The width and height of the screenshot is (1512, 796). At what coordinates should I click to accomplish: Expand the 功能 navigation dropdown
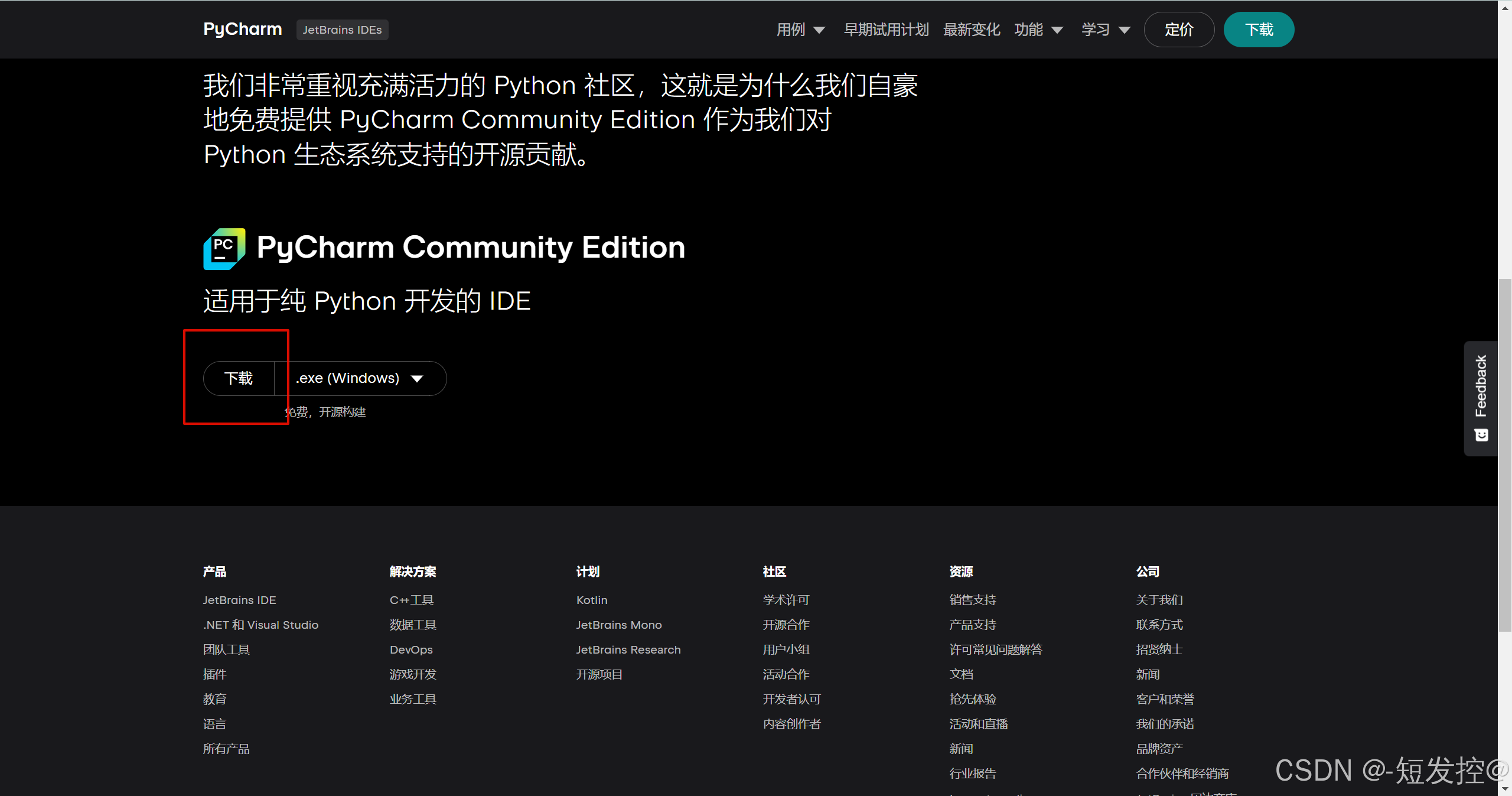[x=1038, y=30]
